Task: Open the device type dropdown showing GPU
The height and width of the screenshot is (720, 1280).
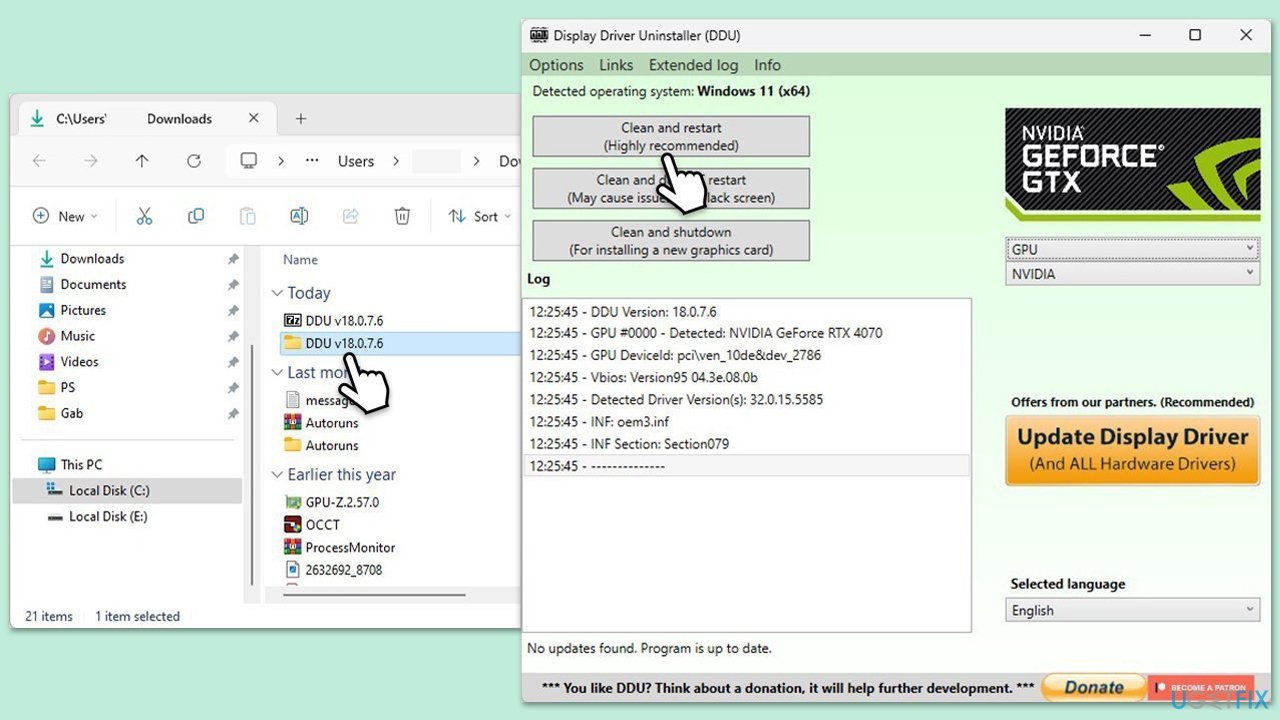Action: click(1131, 249)
